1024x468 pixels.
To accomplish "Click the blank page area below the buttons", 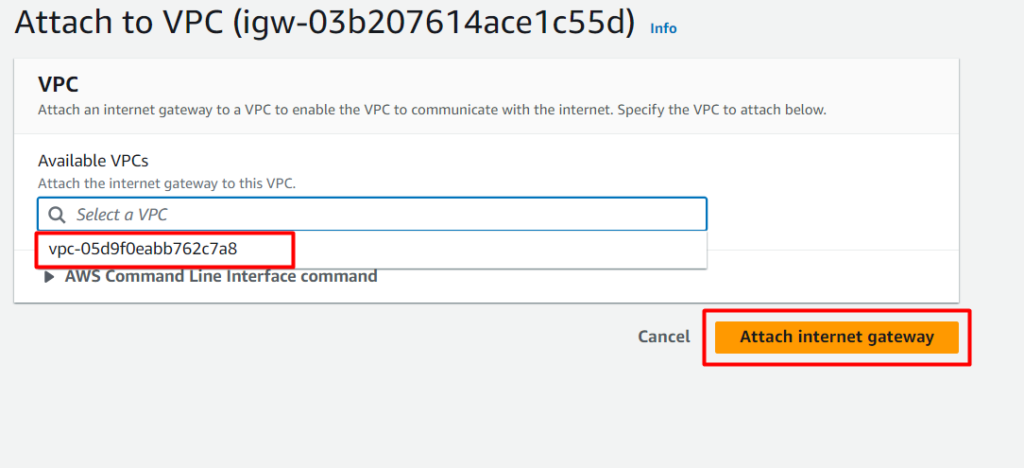I will (500, 420).
